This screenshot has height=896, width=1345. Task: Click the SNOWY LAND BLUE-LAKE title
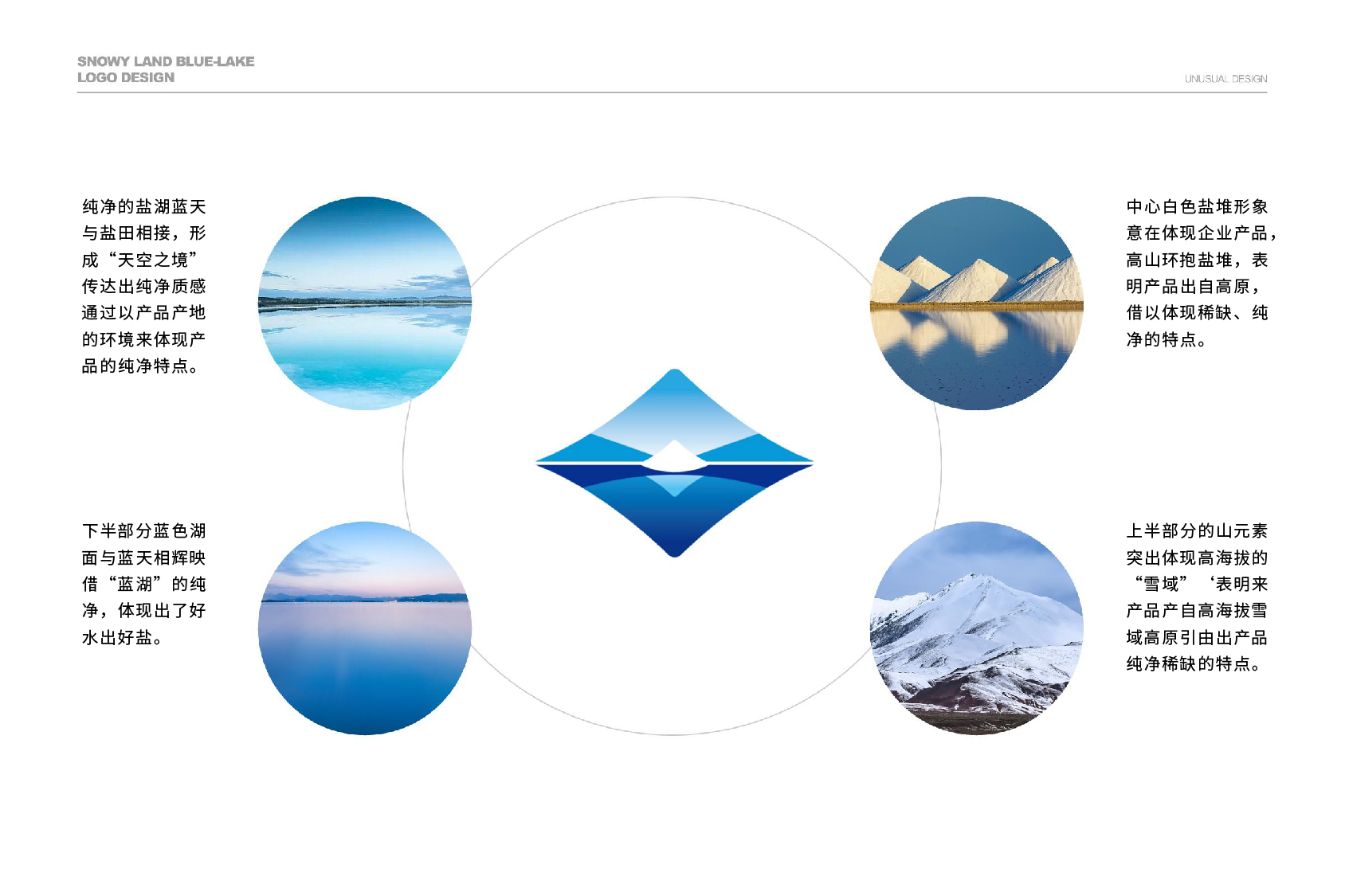pyautogui.click(x=166, y=61)
